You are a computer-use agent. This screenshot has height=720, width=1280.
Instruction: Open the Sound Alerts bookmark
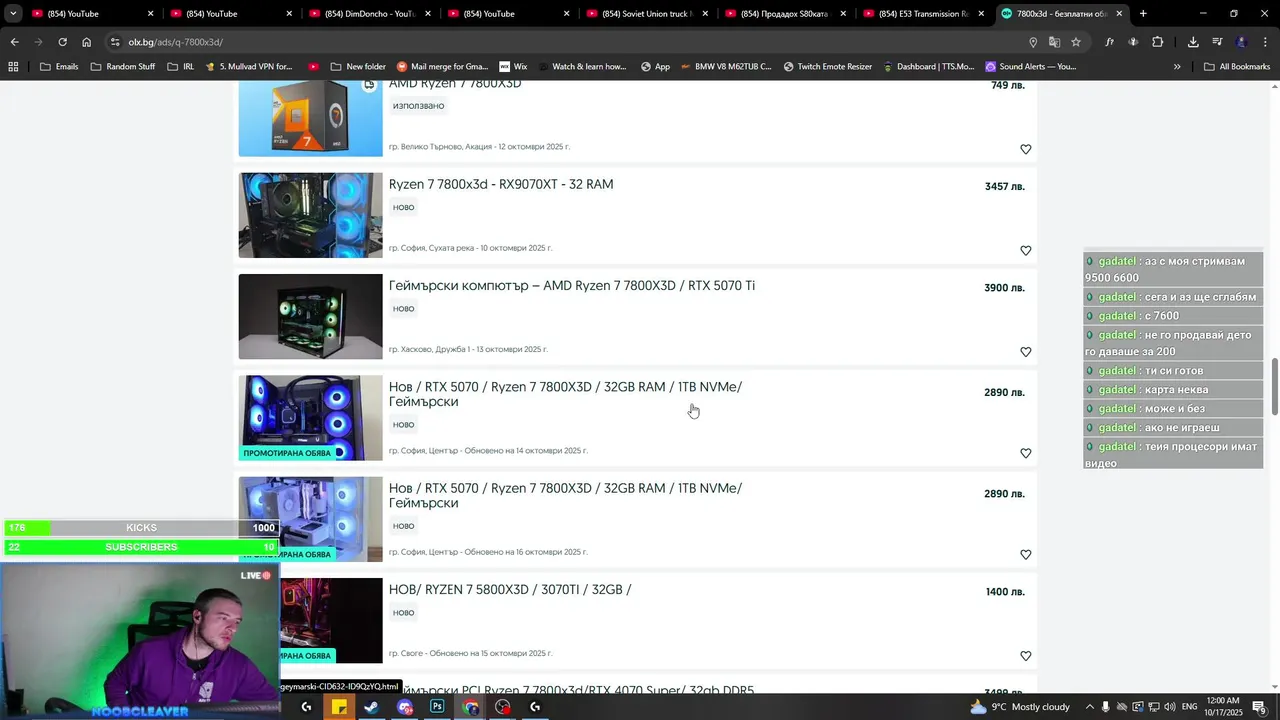coord(1030,66)
